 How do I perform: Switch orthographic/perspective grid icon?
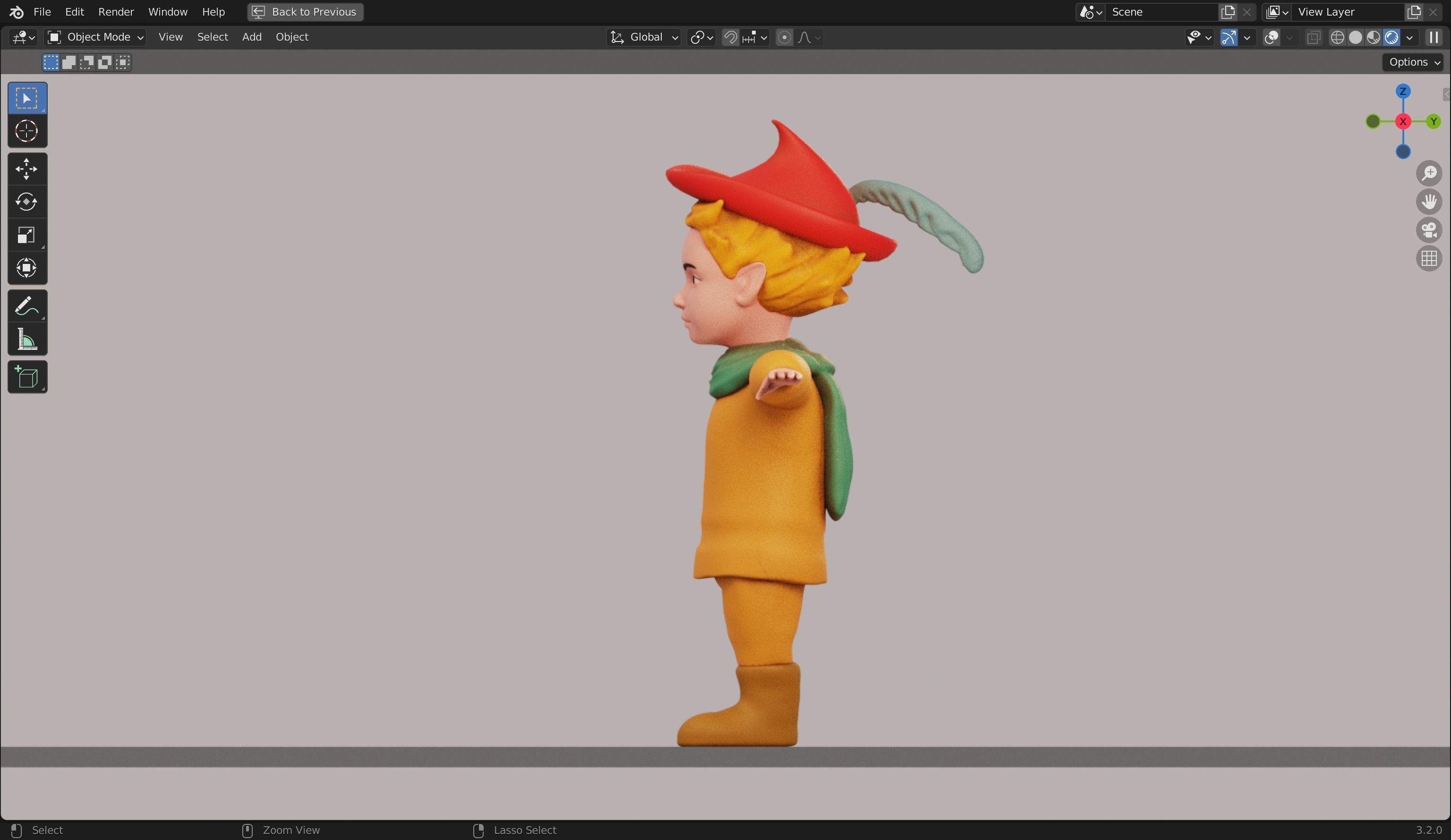[x=1429, y=258]
